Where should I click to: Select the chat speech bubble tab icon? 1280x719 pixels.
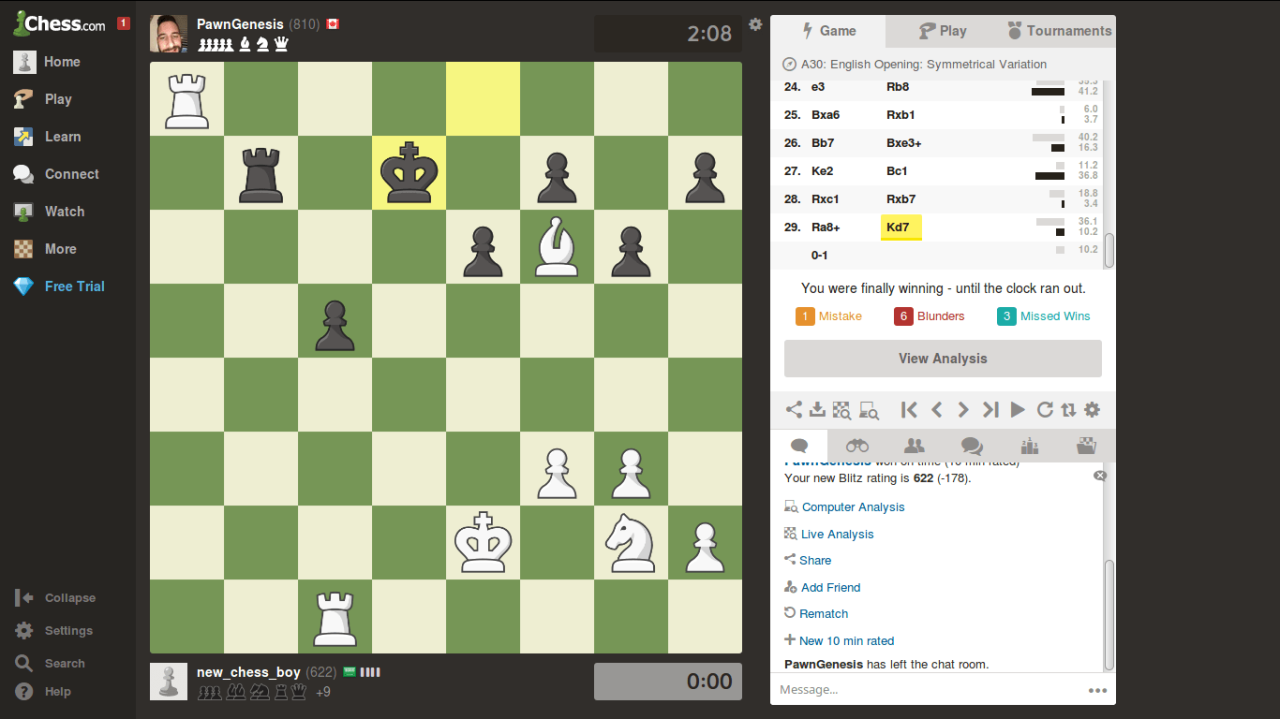799,446
